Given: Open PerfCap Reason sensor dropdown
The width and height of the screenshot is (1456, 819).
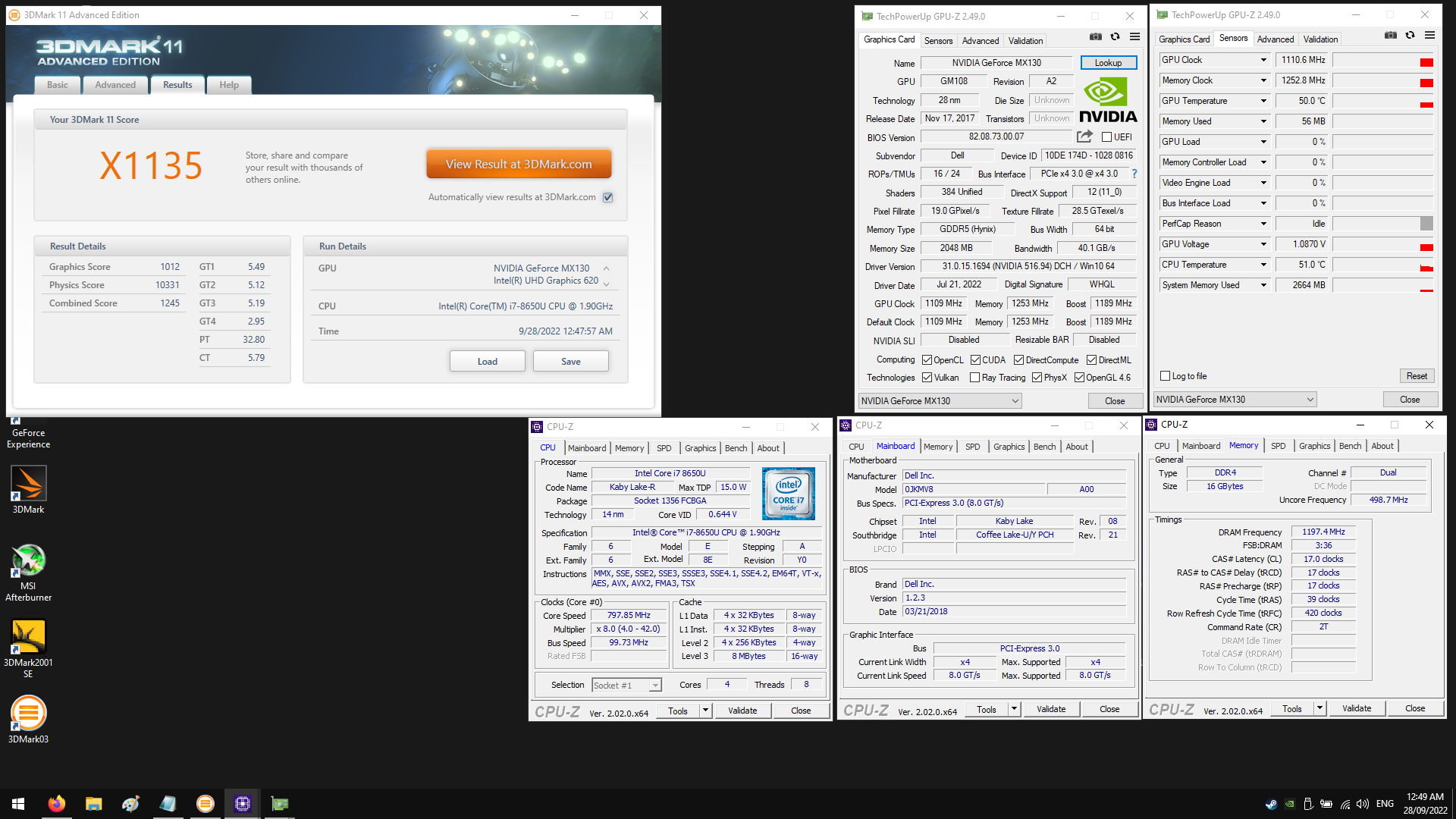Looking at the screenshot, I should 1263,224.
